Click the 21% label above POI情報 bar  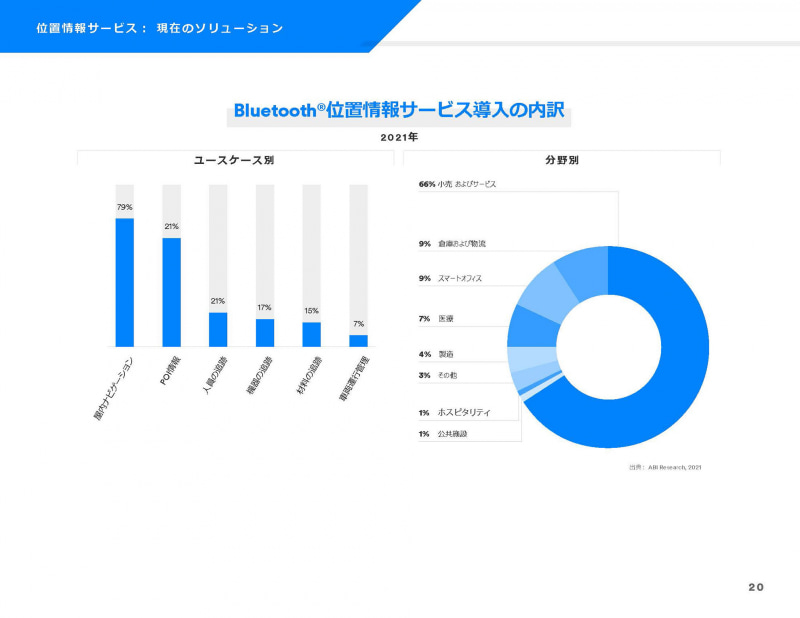click(x=171, y=226)
